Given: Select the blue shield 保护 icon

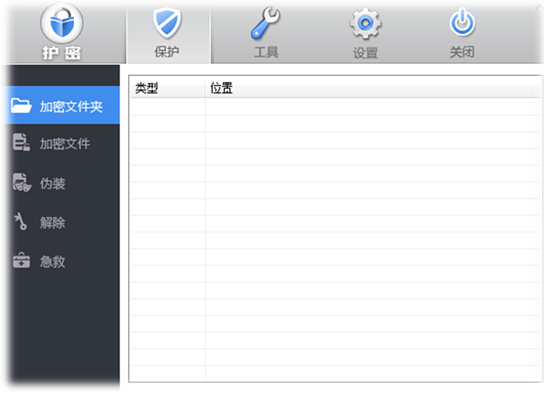Looking at the screenshot, I should coord(167,24).
